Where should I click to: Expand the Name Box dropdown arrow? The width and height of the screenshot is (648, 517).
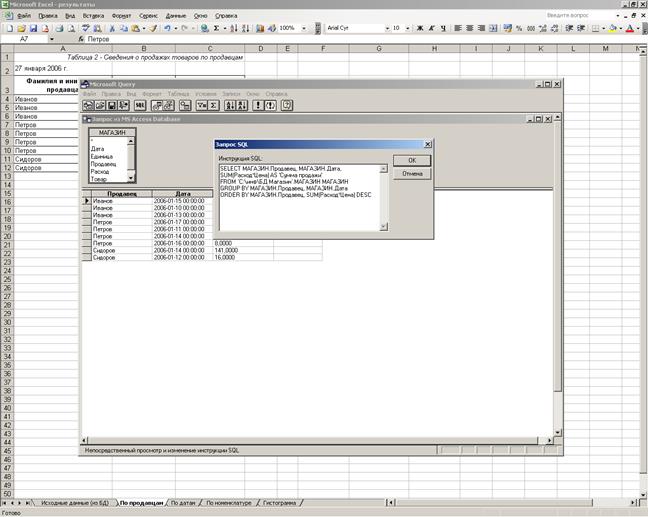click(52, 39)
